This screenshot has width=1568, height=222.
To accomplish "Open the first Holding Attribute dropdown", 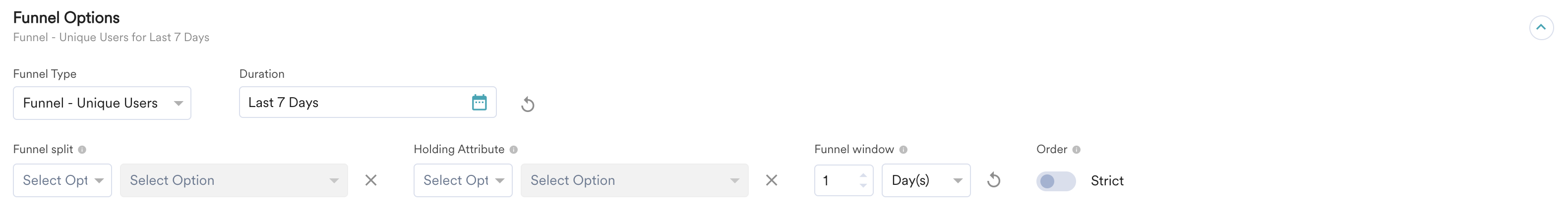I will click(463, 180).
